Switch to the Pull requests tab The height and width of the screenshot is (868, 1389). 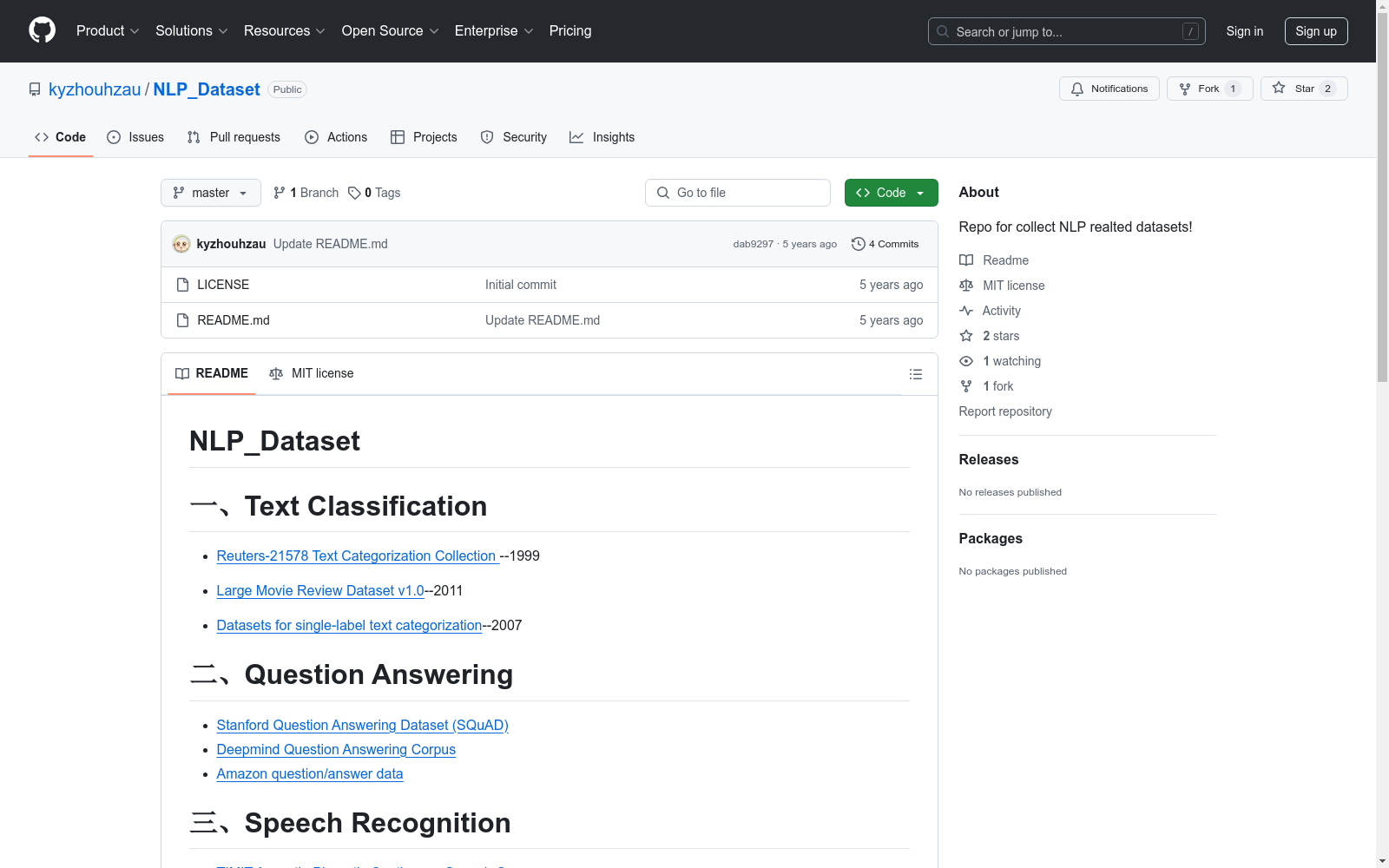(x=234, y=137)
